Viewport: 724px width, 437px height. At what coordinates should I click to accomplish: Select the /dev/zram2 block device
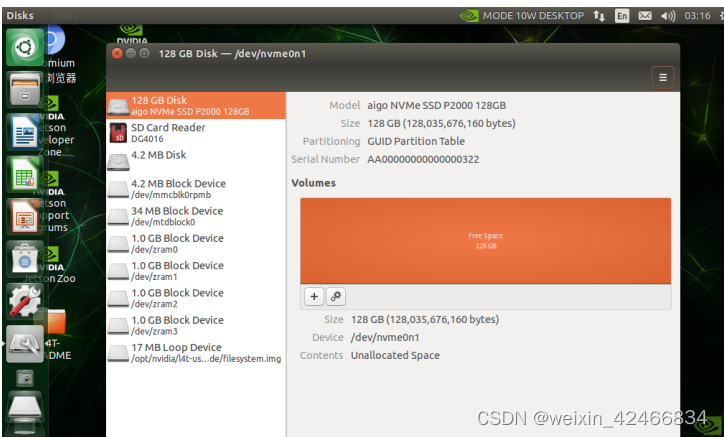pos(196,297)
